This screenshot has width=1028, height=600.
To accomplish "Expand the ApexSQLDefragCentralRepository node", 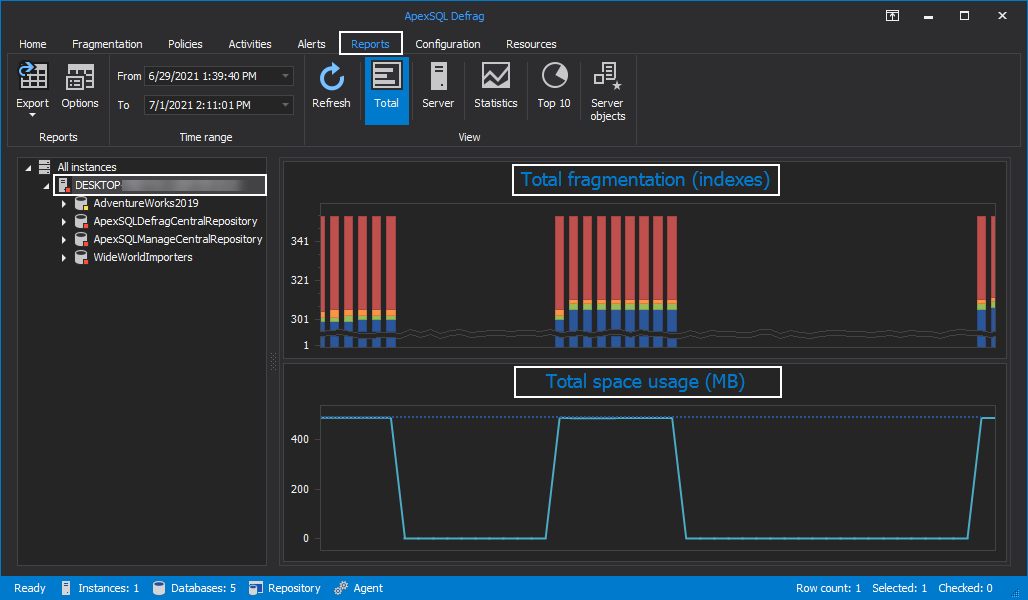I will click(x=64, y=222).
